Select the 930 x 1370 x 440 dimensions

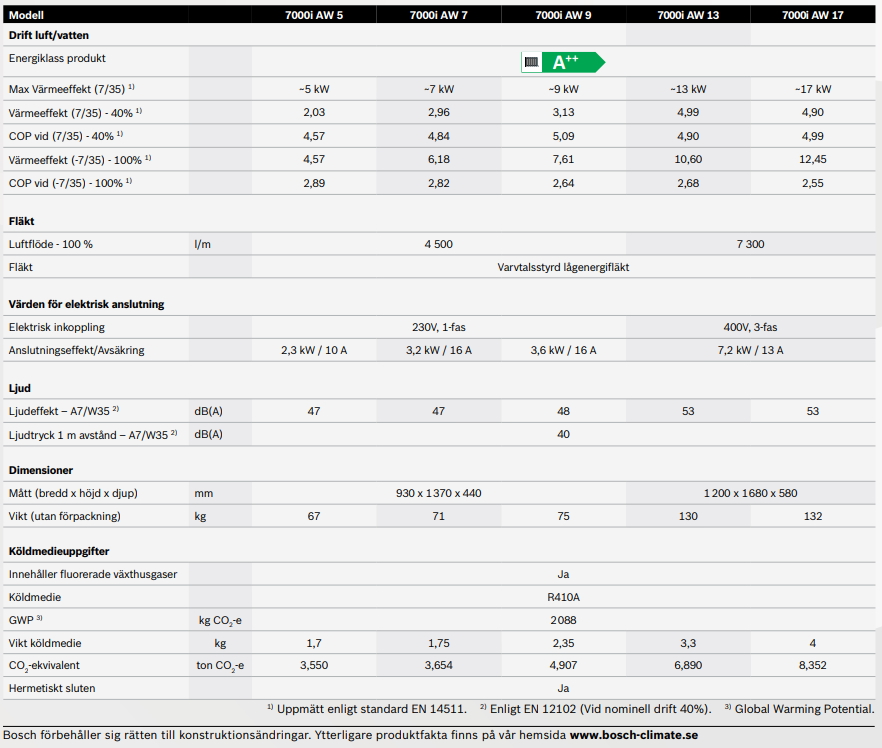438,493
